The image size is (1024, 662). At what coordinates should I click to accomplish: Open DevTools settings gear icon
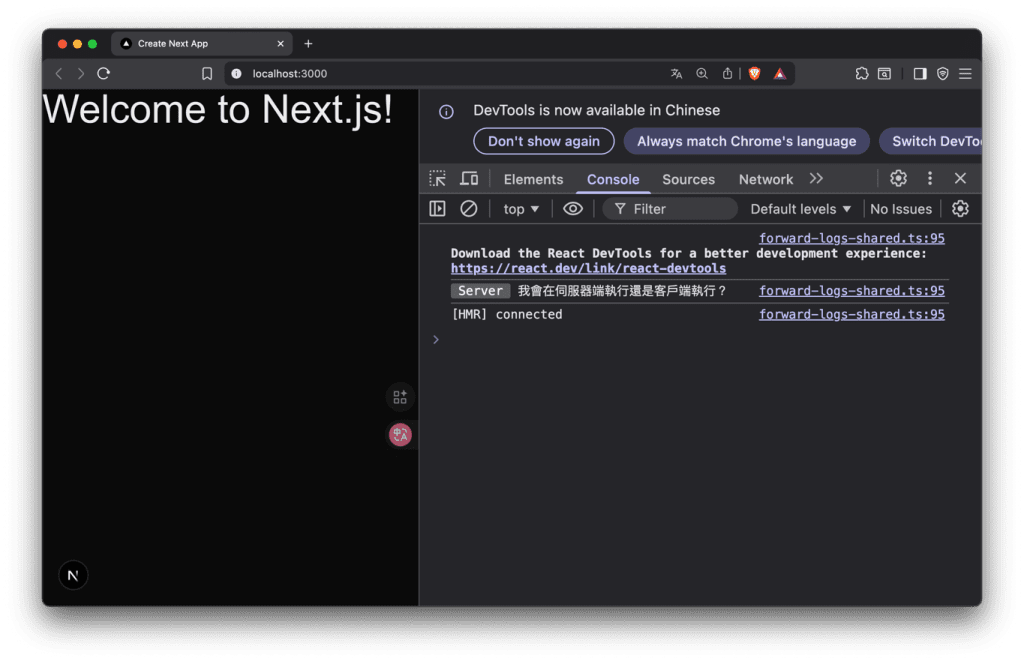pos(898,178)
